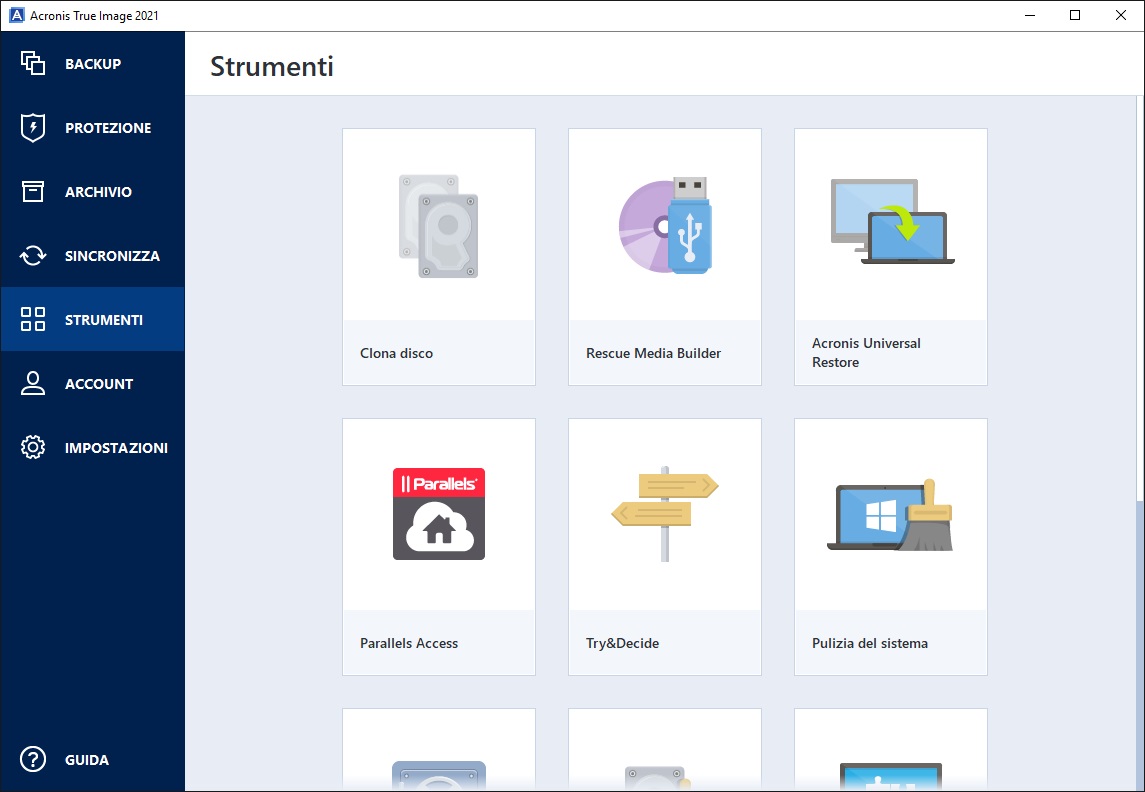1145x792 pixels.
Task: Click the Try&Decide signpost icon
Action: pos(665,514)
